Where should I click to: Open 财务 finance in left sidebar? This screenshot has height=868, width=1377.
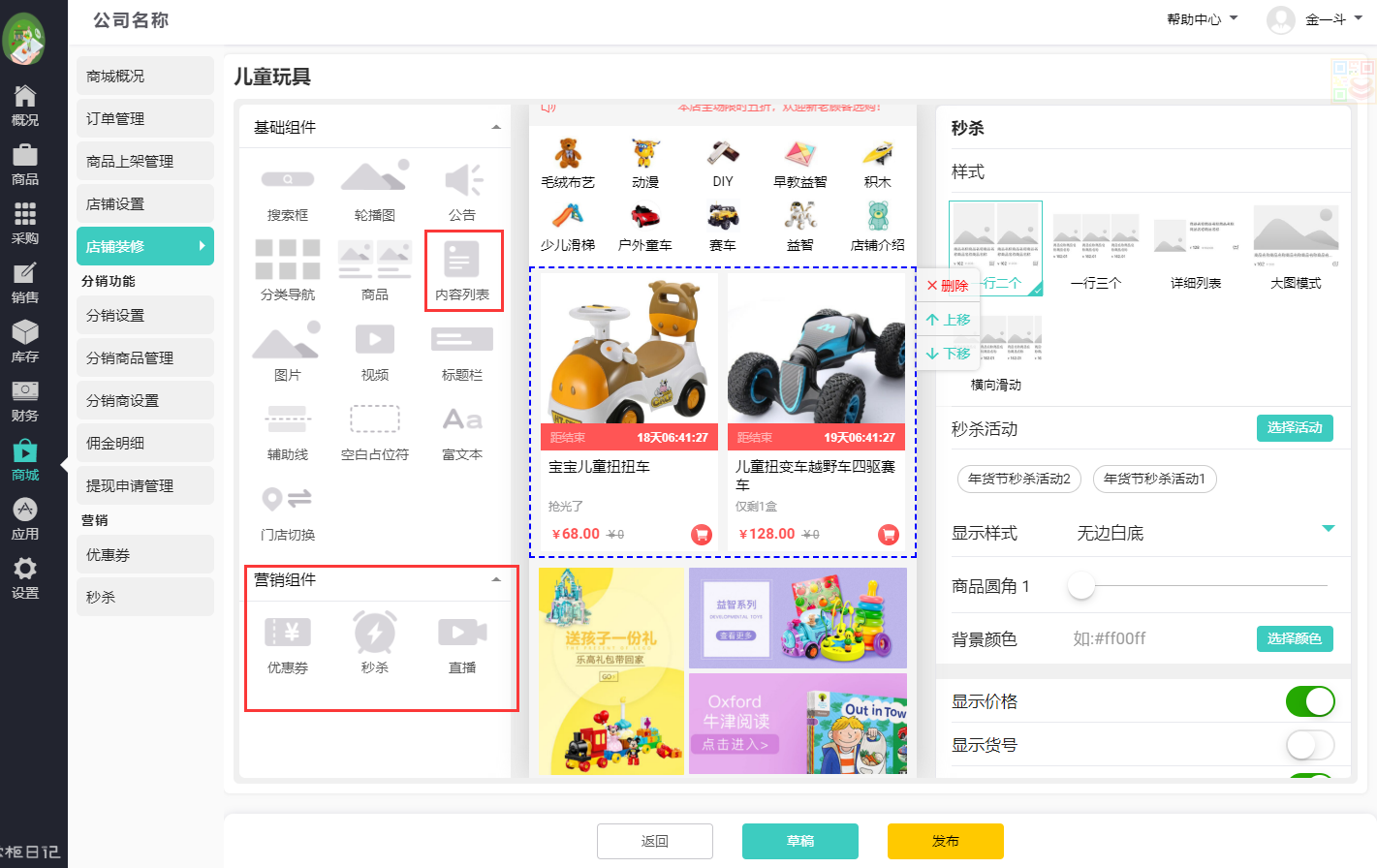pos(25,401)
